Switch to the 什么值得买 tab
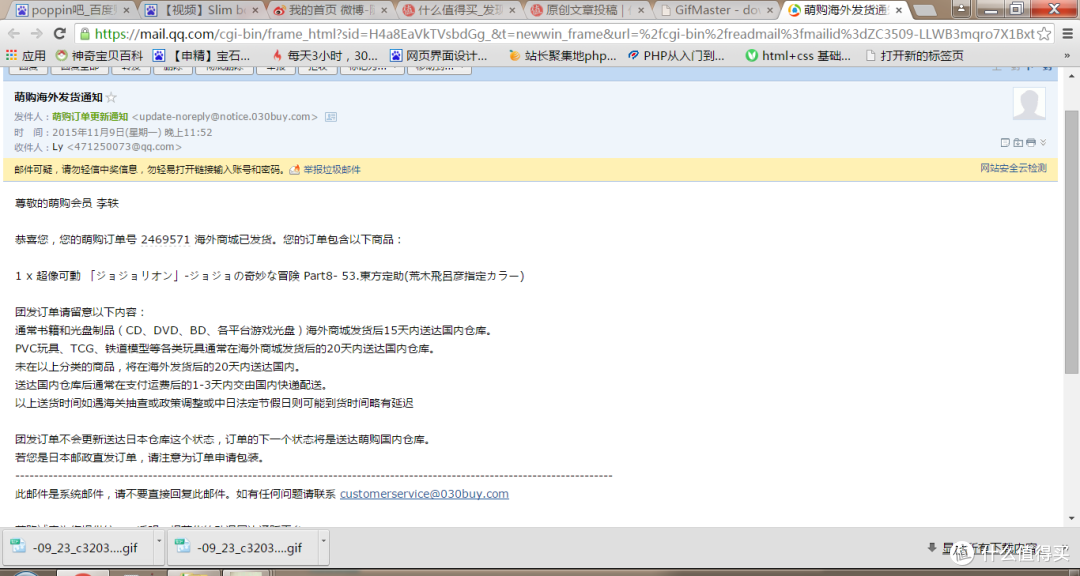The height and width of the screenshot is (576, 1080). click(x=461, y=10)
